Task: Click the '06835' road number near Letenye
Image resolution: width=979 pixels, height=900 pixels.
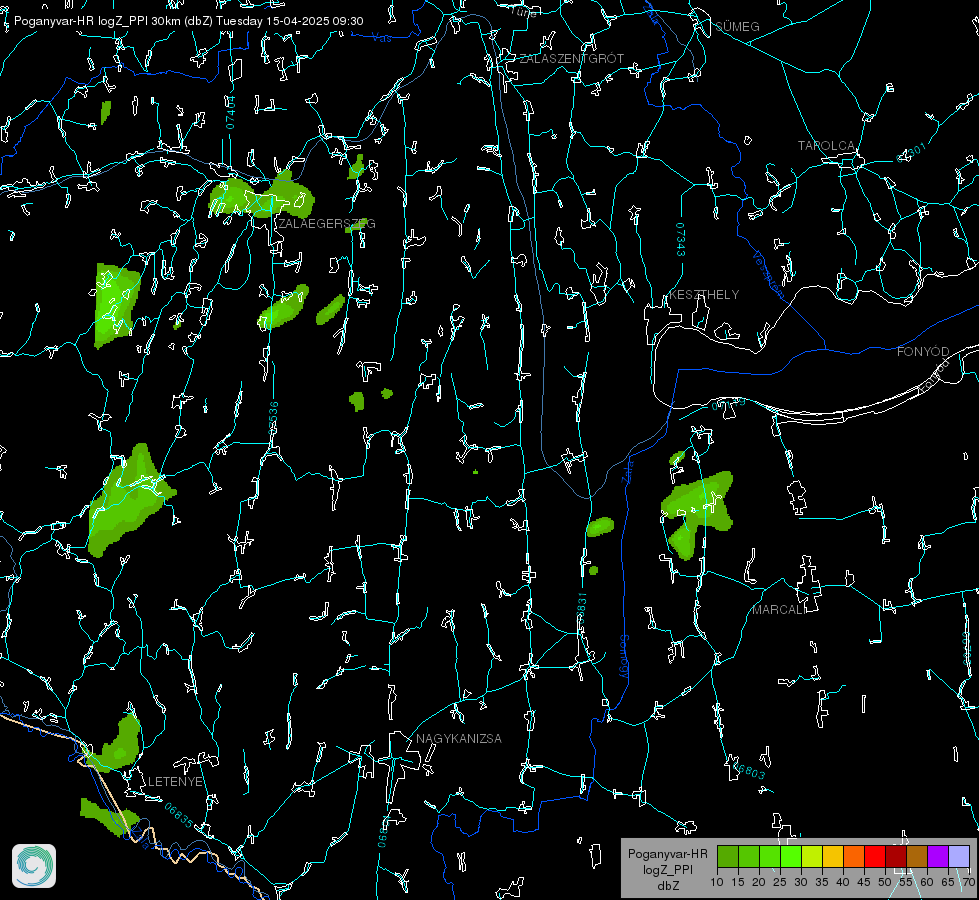Action: click(x=179, y=816)
